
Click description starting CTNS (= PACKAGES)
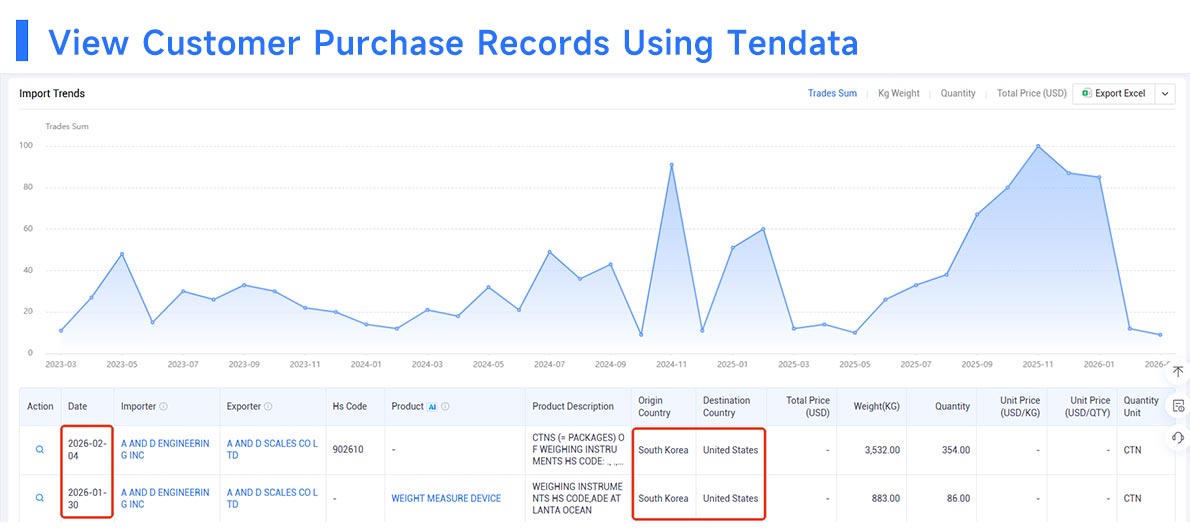578,450
